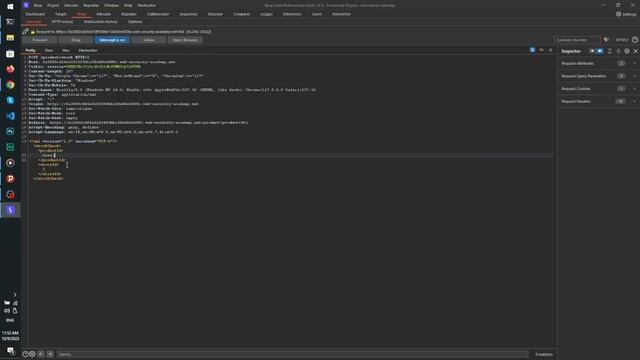Click the Search input field
The image size is (640, 360).
coord(292,354)
